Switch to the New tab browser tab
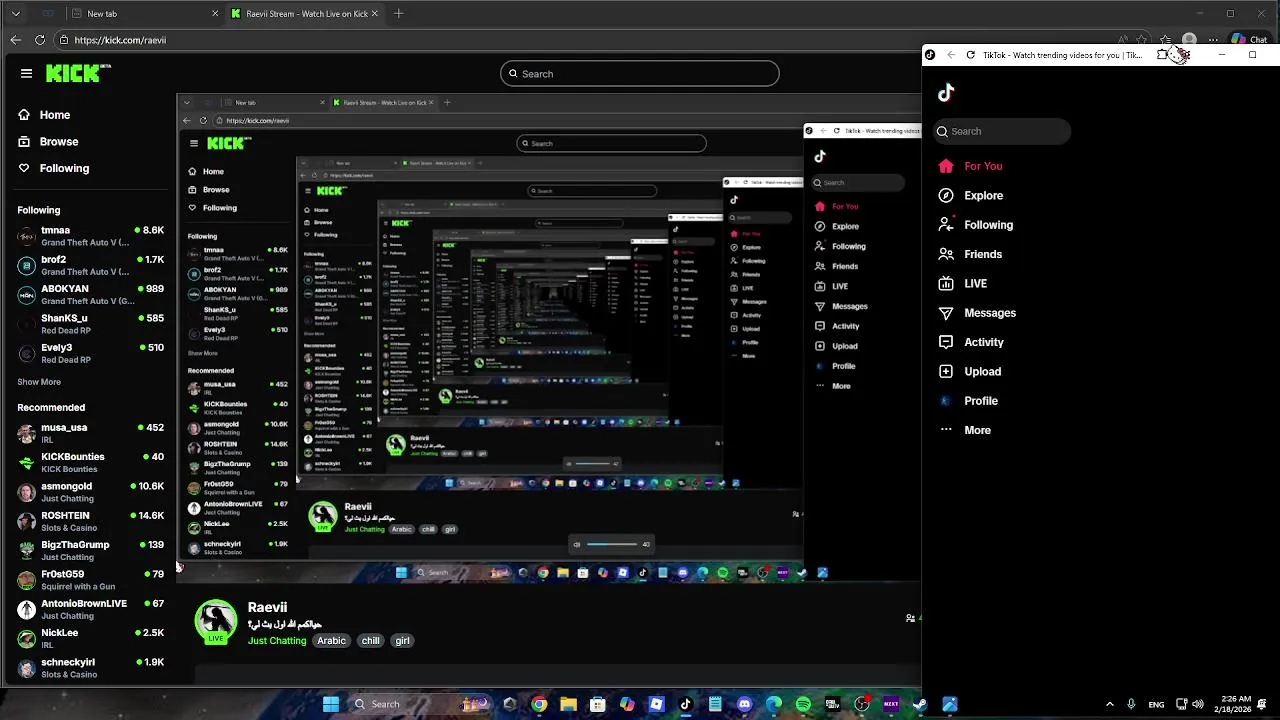 click(145, 14)
